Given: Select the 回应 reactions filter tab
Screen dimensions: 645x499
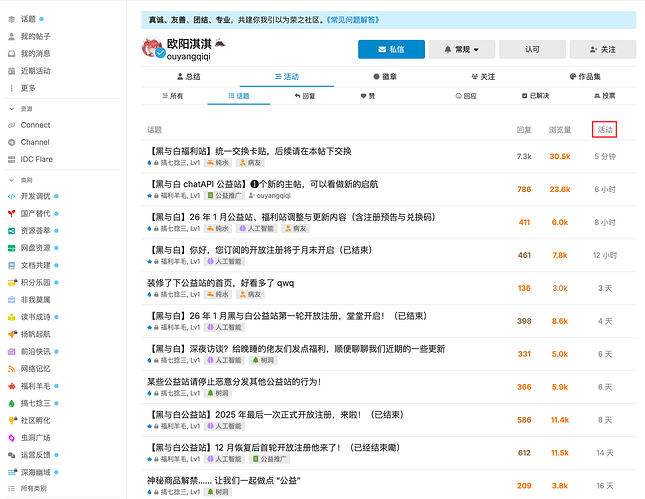Looking at the screenshot, I should [x=466, y=96].
